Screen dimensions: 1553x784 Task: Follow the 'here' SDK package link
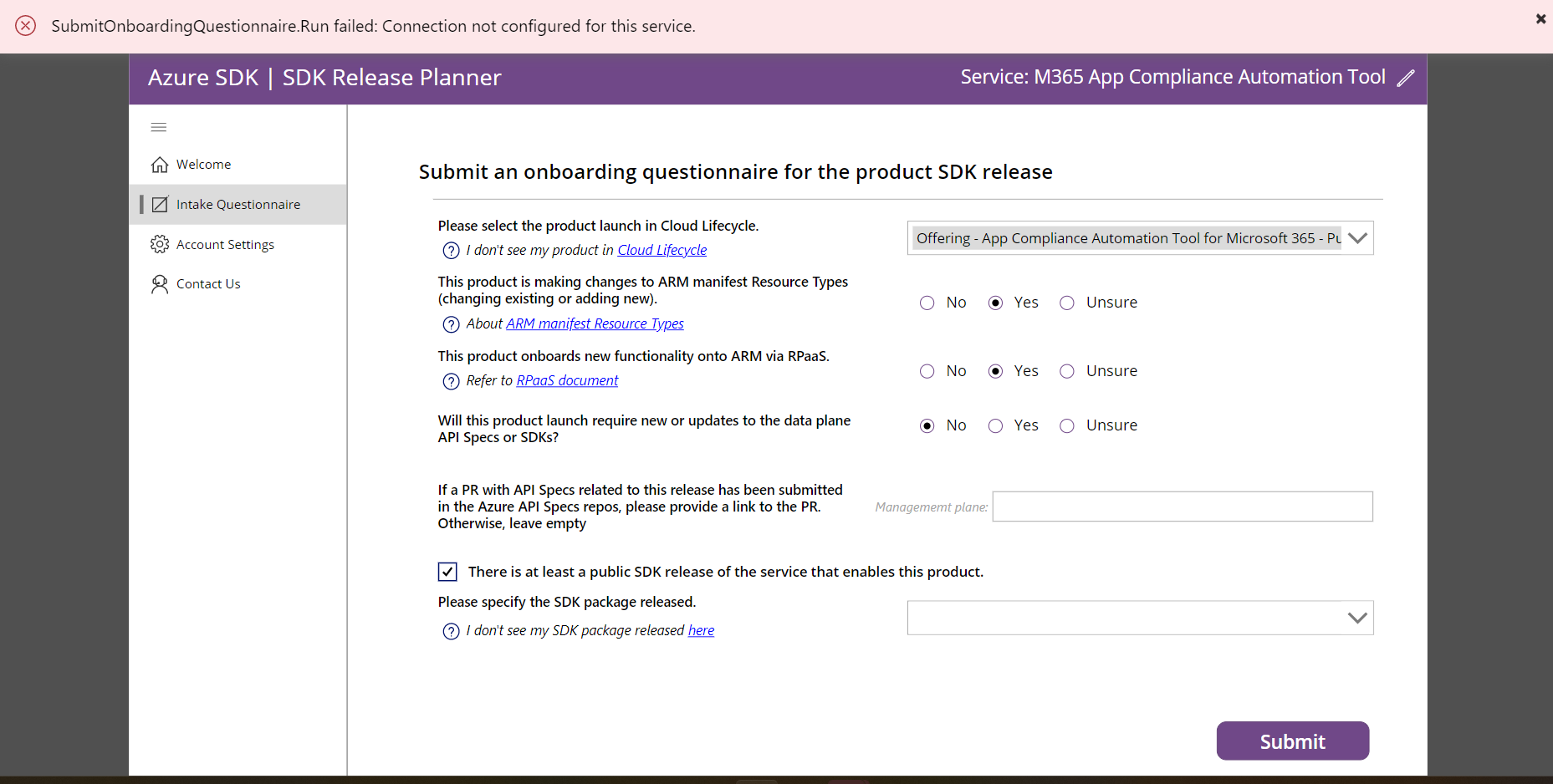(x=701, y=630)
